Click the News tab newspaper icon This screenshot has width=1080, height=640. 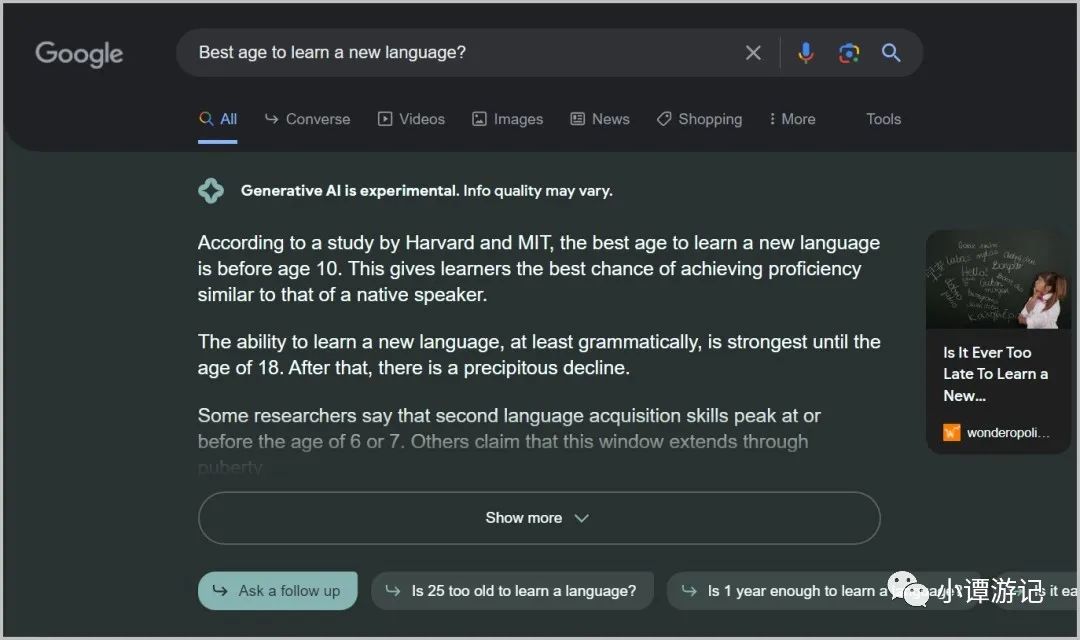pyautogui.click(x=577, y=119)
